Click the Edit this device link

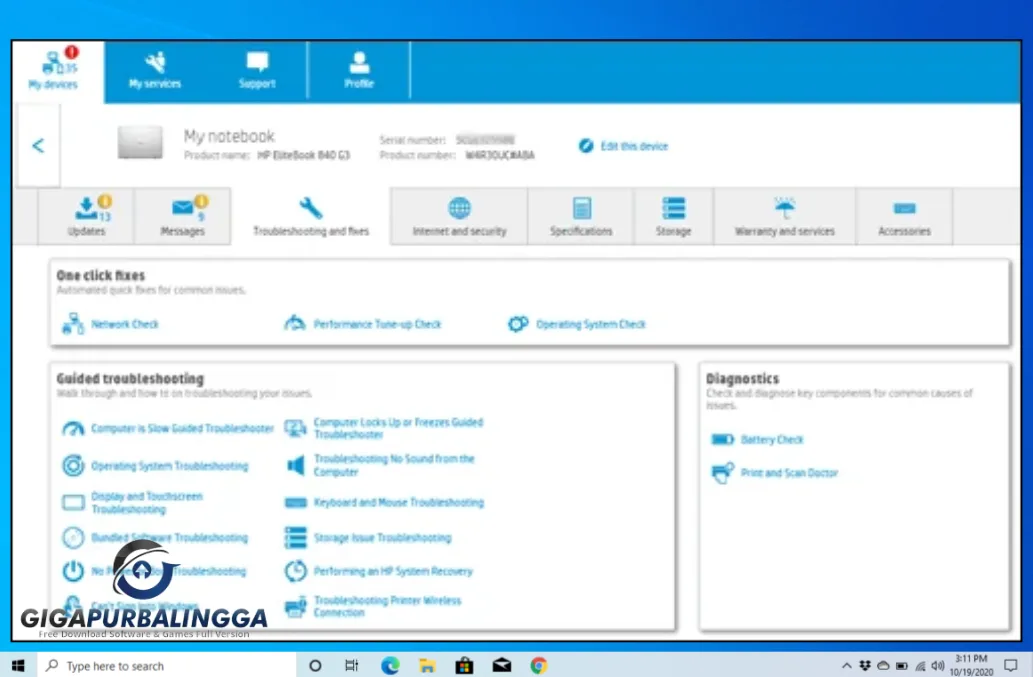pyautogui.click(x=634, y=146)
